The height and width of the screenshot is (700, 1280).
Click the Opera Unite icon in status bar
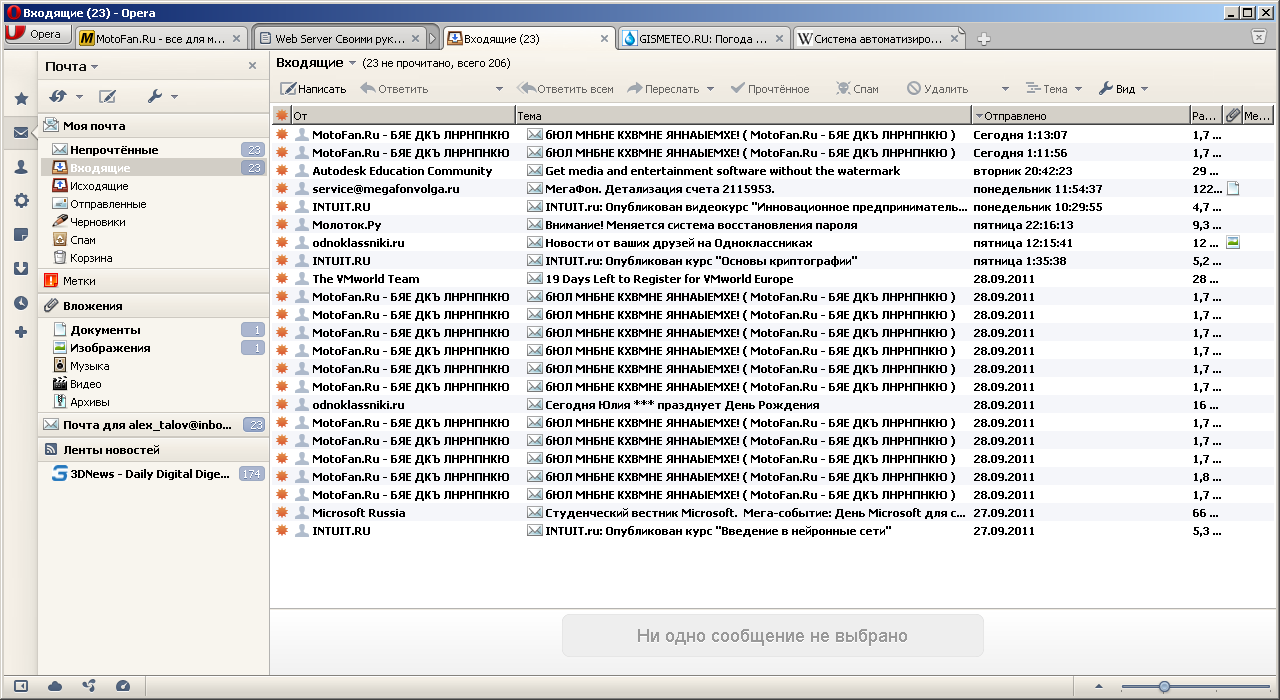[89, 686]
